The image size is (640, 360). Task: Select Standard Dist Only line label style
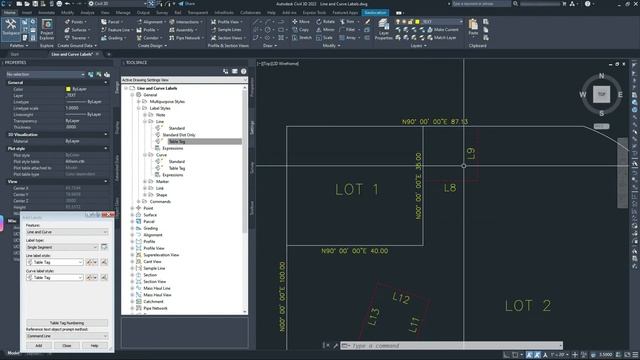179,135
